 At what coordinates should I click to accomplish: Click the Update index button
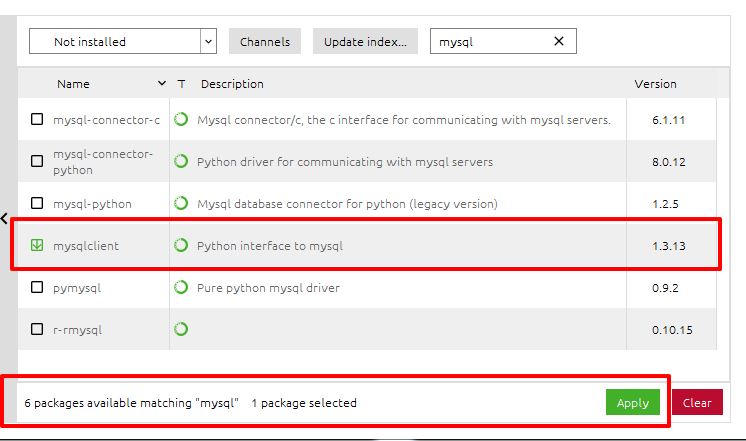[x=365, y=41]
